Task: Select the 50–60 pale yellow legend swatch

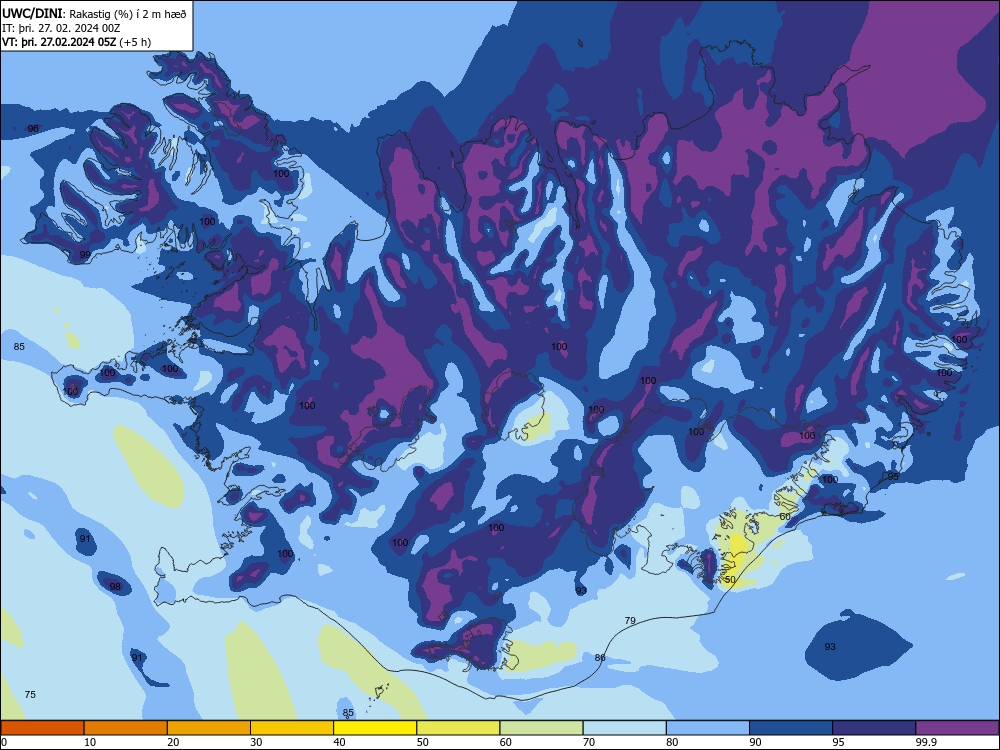Action: tap(458, 728)
